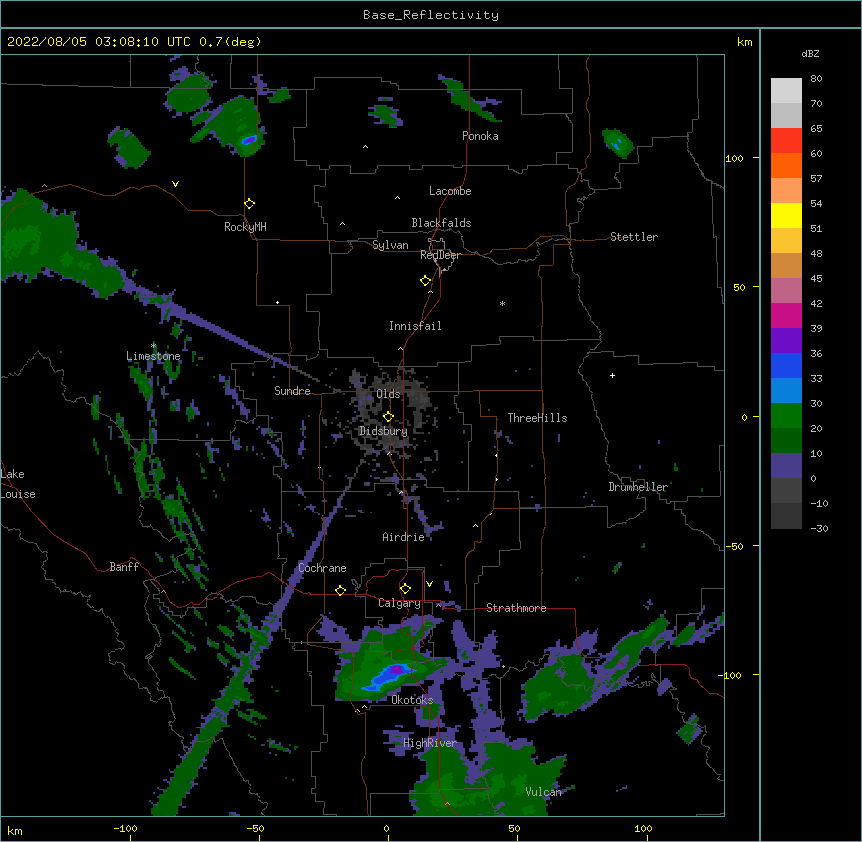Click the white asterisk east of Innisfail

coord(502,304)
